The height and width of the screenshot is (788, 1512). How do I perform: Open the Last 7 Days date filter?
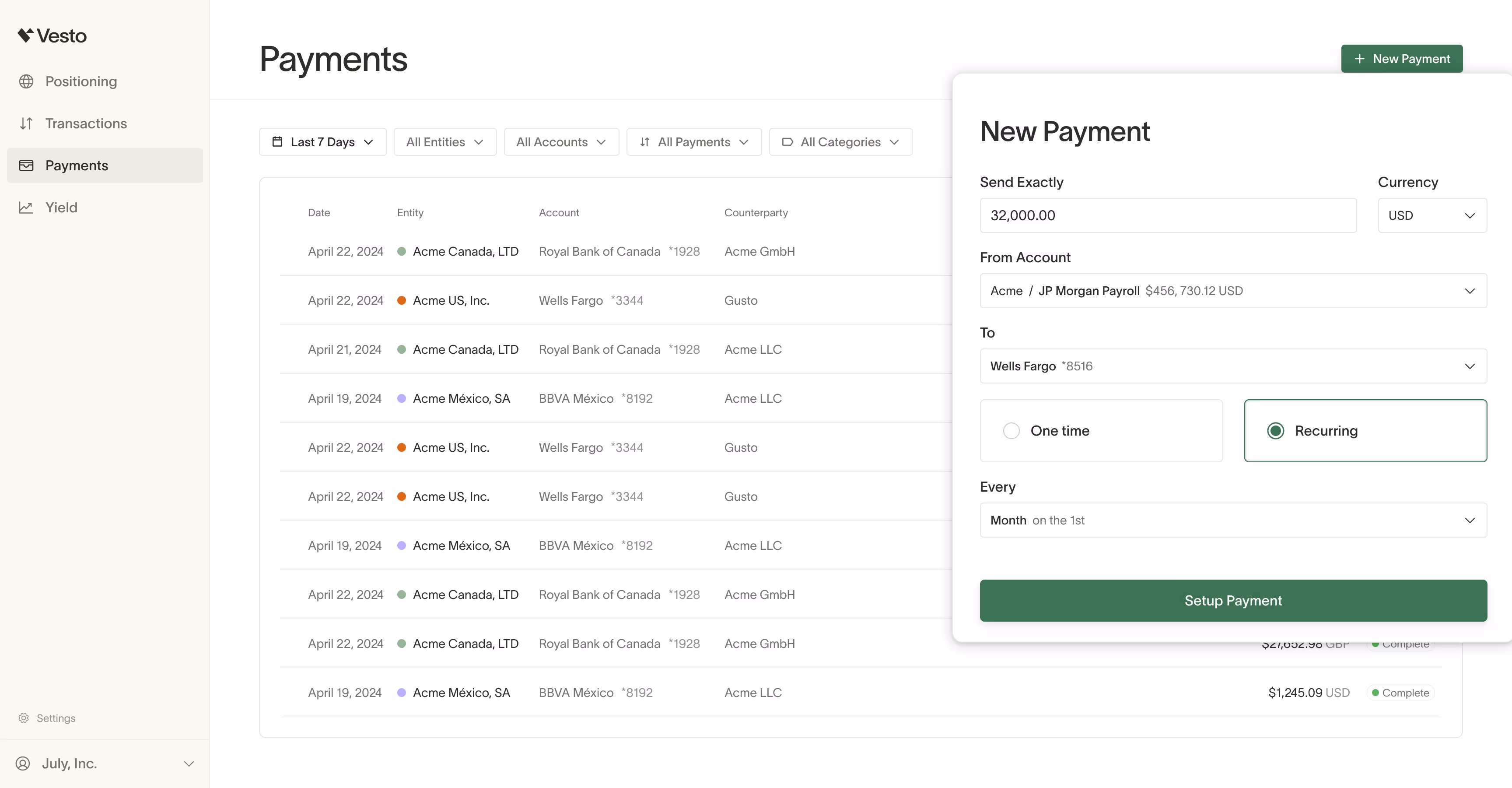[322, 141]
